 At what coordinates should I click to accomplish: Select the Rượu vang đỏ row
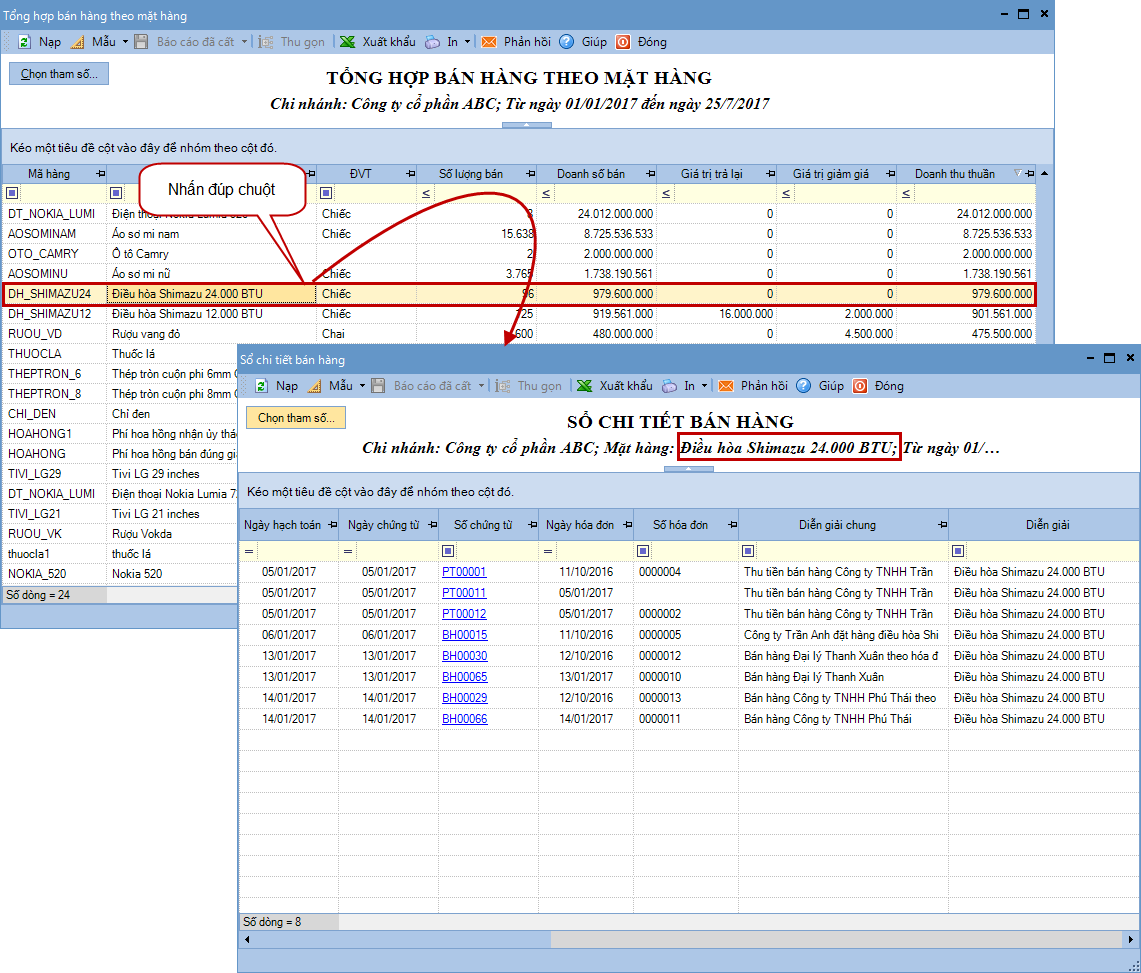pos(144,334)
